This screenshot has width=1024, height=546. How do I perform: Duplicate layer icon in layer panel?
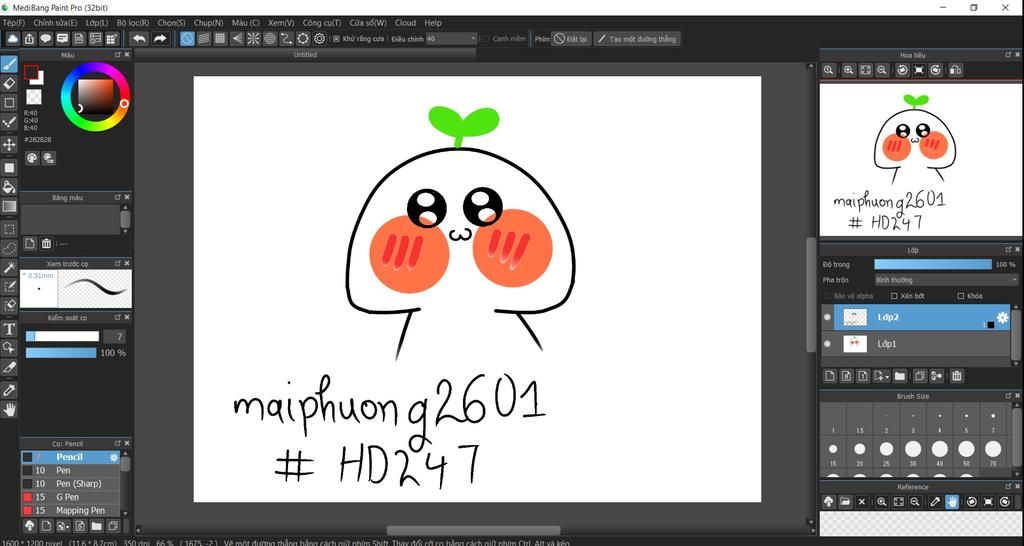click(x=920, y=376)
